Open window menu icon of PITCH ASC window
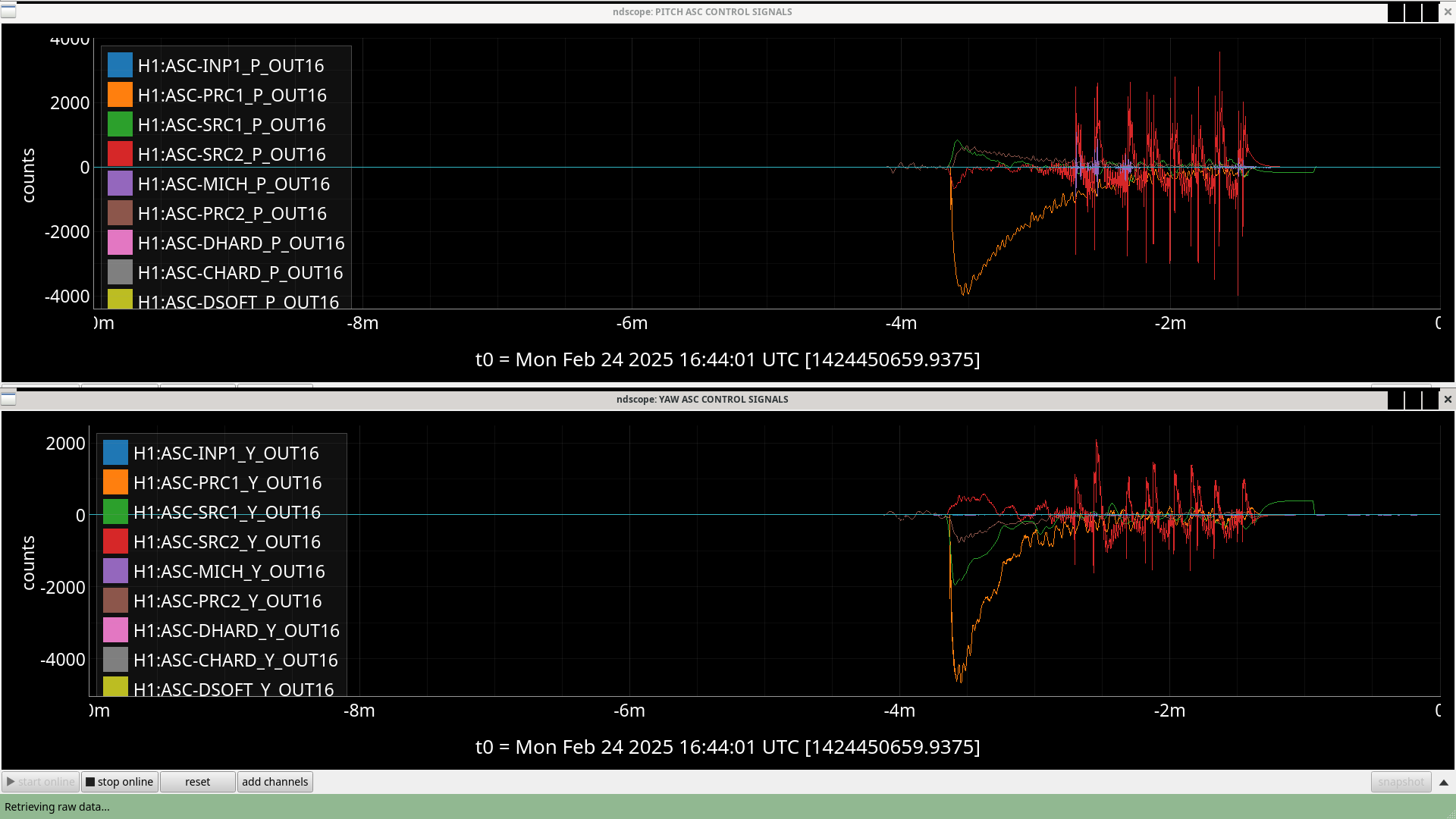 click(x=8, y=11)
